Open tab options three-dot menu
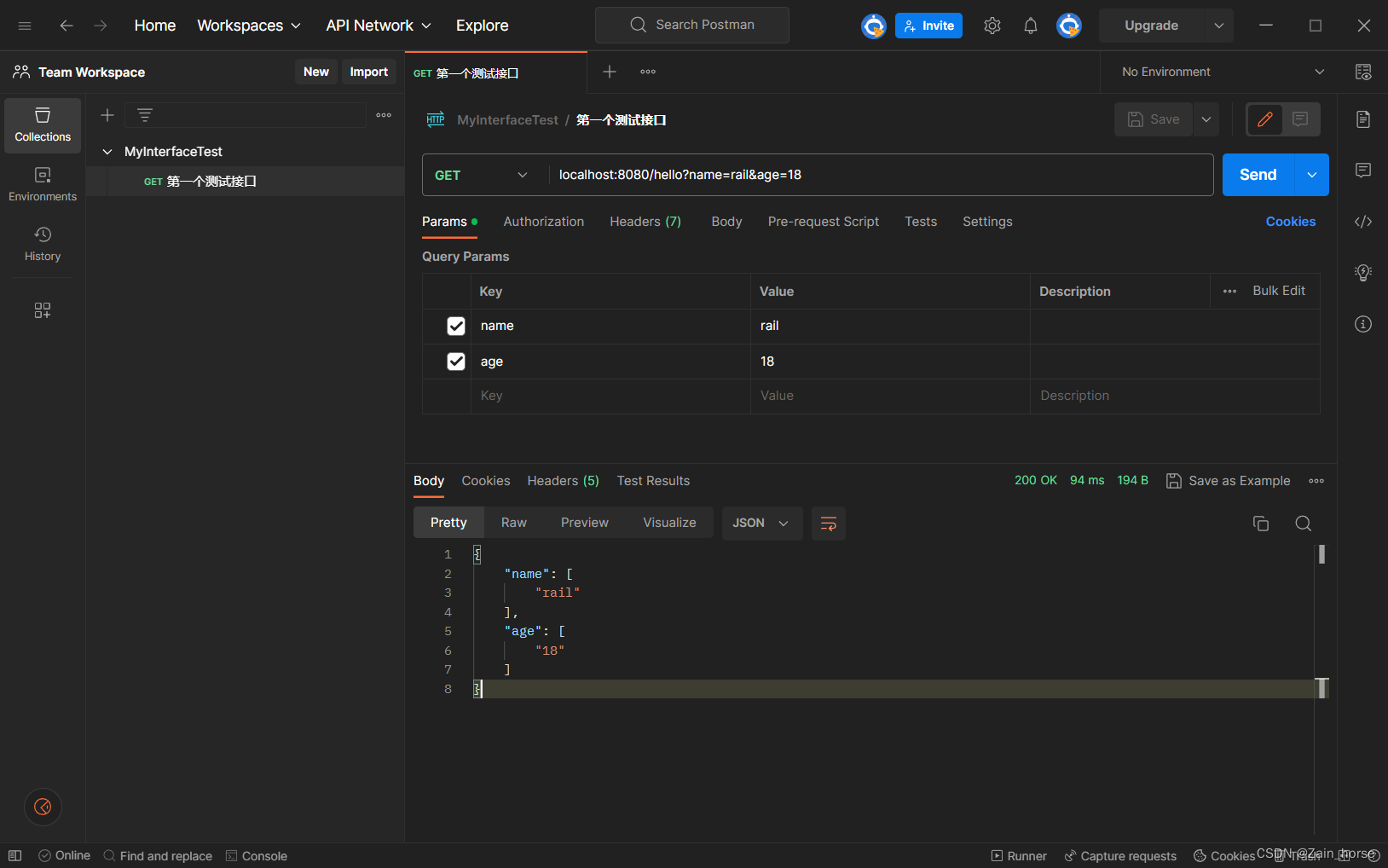 point(648,72)
